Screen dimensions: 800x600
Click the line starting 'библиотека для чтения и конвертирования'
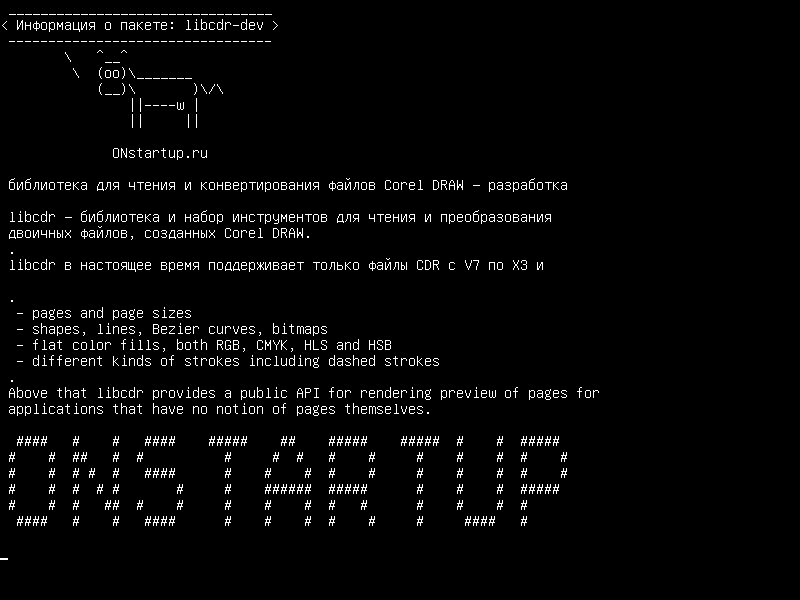[x=288, y=185]
